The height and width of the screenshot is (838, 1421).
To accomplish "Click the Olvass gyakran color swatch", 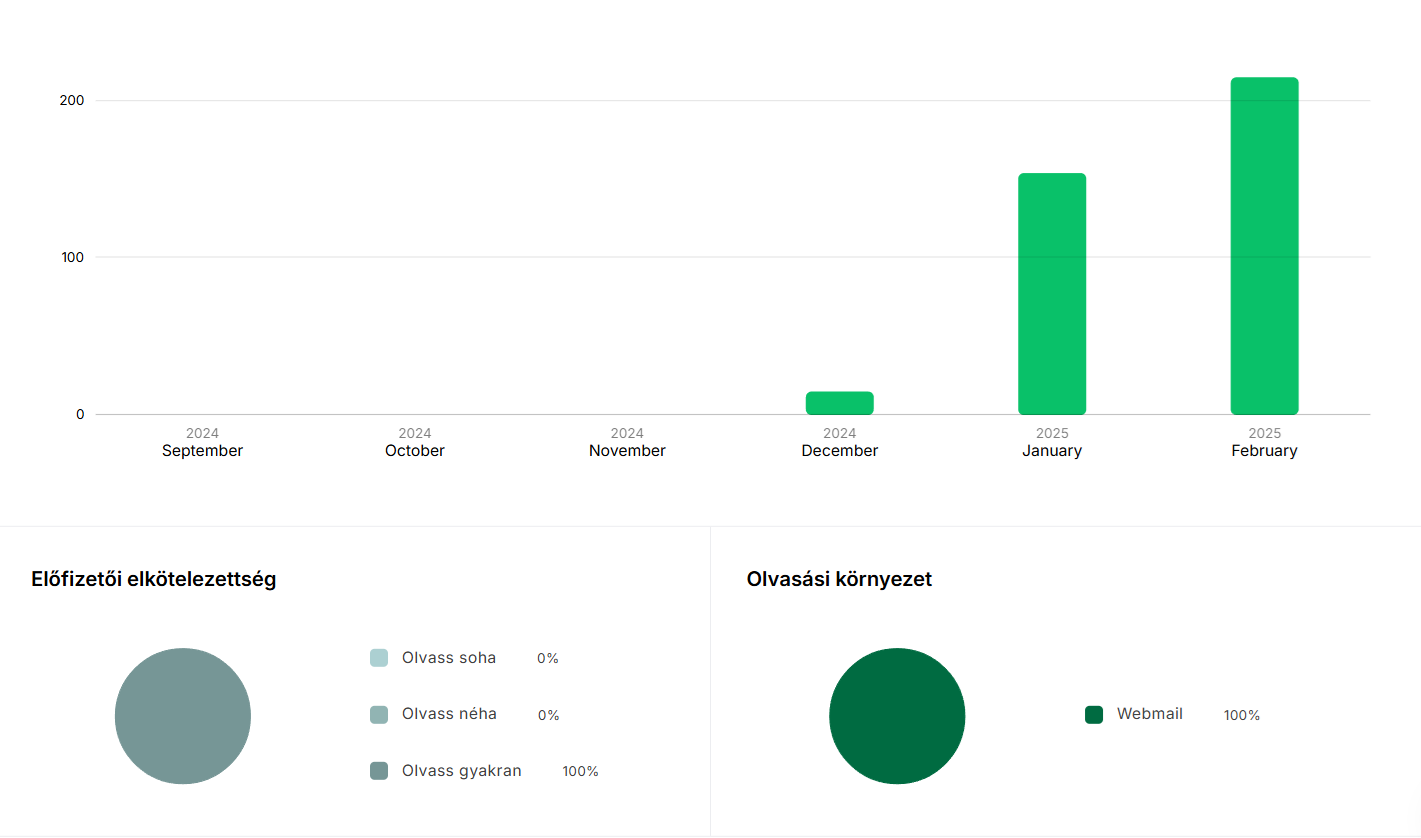I will [379, 771].
